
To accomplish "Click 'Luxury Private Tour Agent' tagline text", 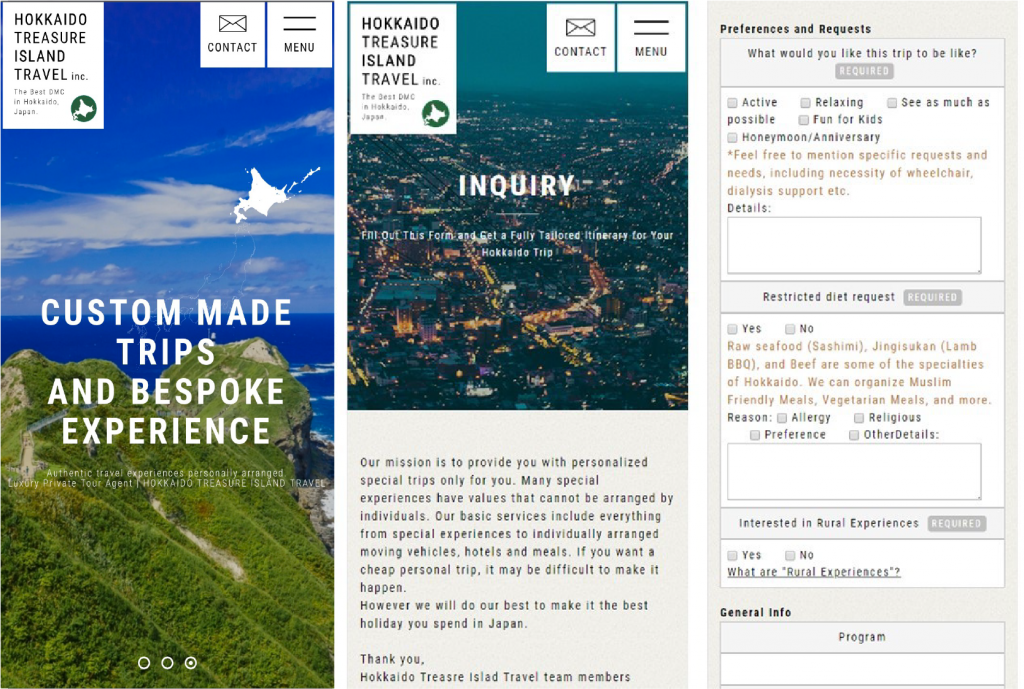I will pos(167,483).
